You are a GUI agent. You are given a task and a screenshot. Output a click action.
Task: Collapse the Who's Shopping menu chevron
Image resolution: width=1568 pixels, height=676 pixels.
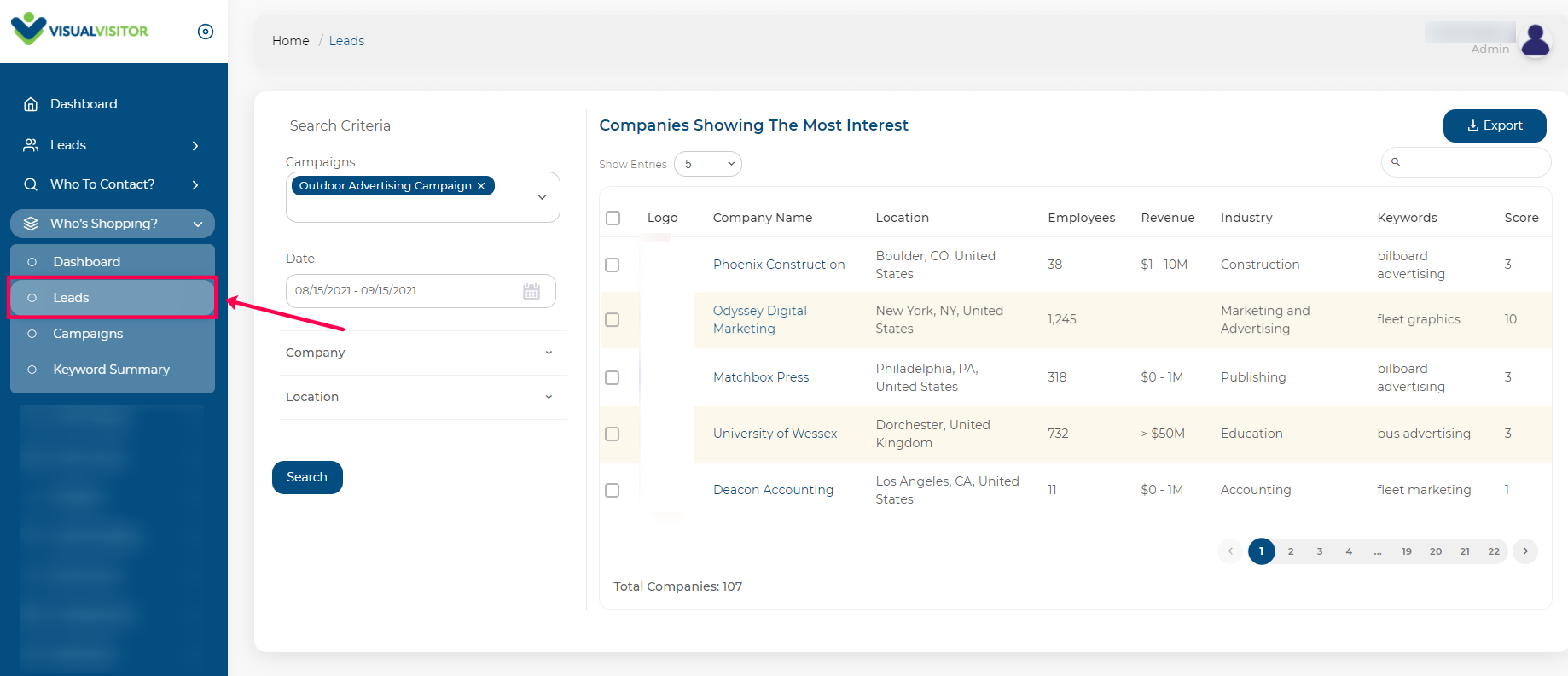198,224
